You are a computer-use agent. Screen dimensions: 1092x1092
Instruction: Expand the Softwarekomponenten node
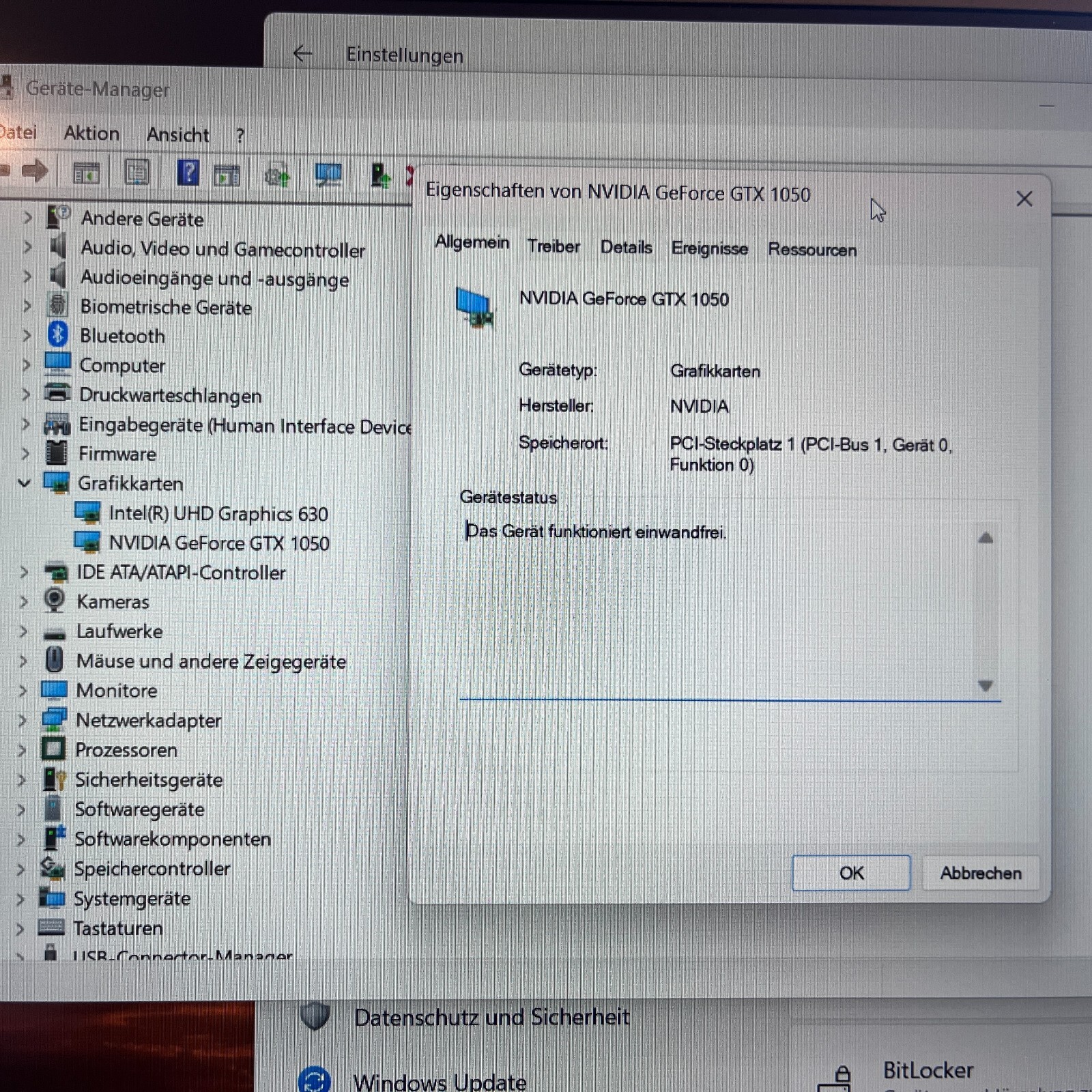click(21, 839)
